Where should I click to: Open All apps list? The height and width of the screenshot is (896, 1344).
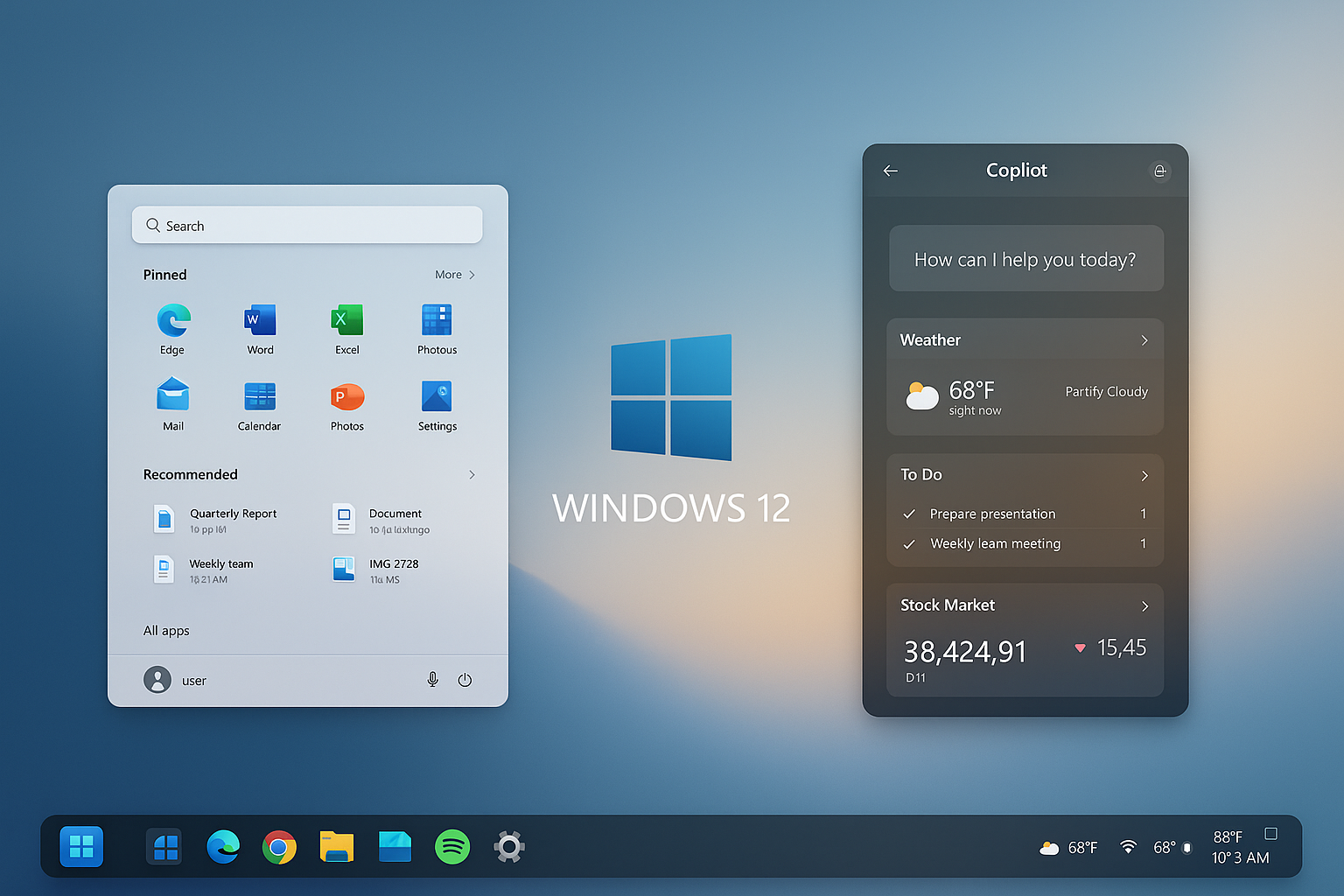click(x=166, y=631)
